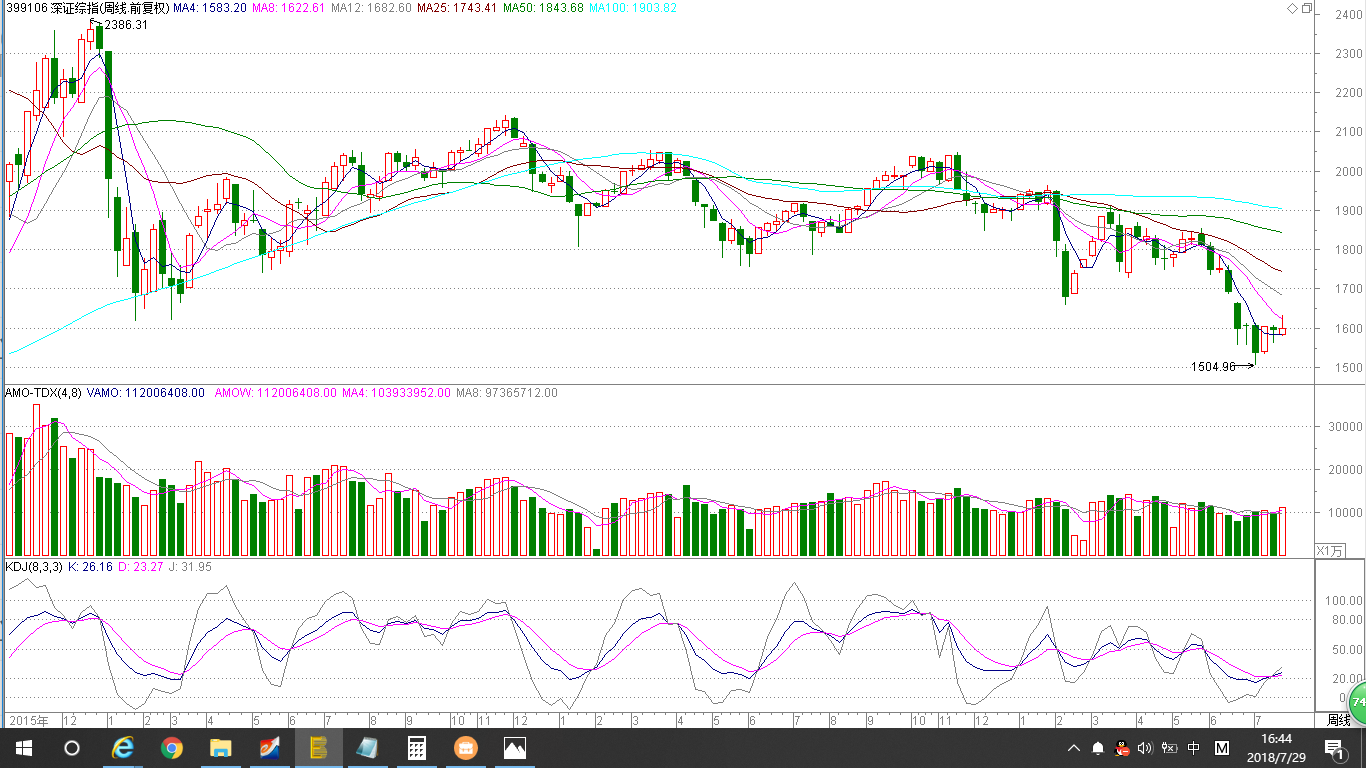Expand hidden system tray icons chevron
This screenshot has height=768, width=1366.
1074,748
